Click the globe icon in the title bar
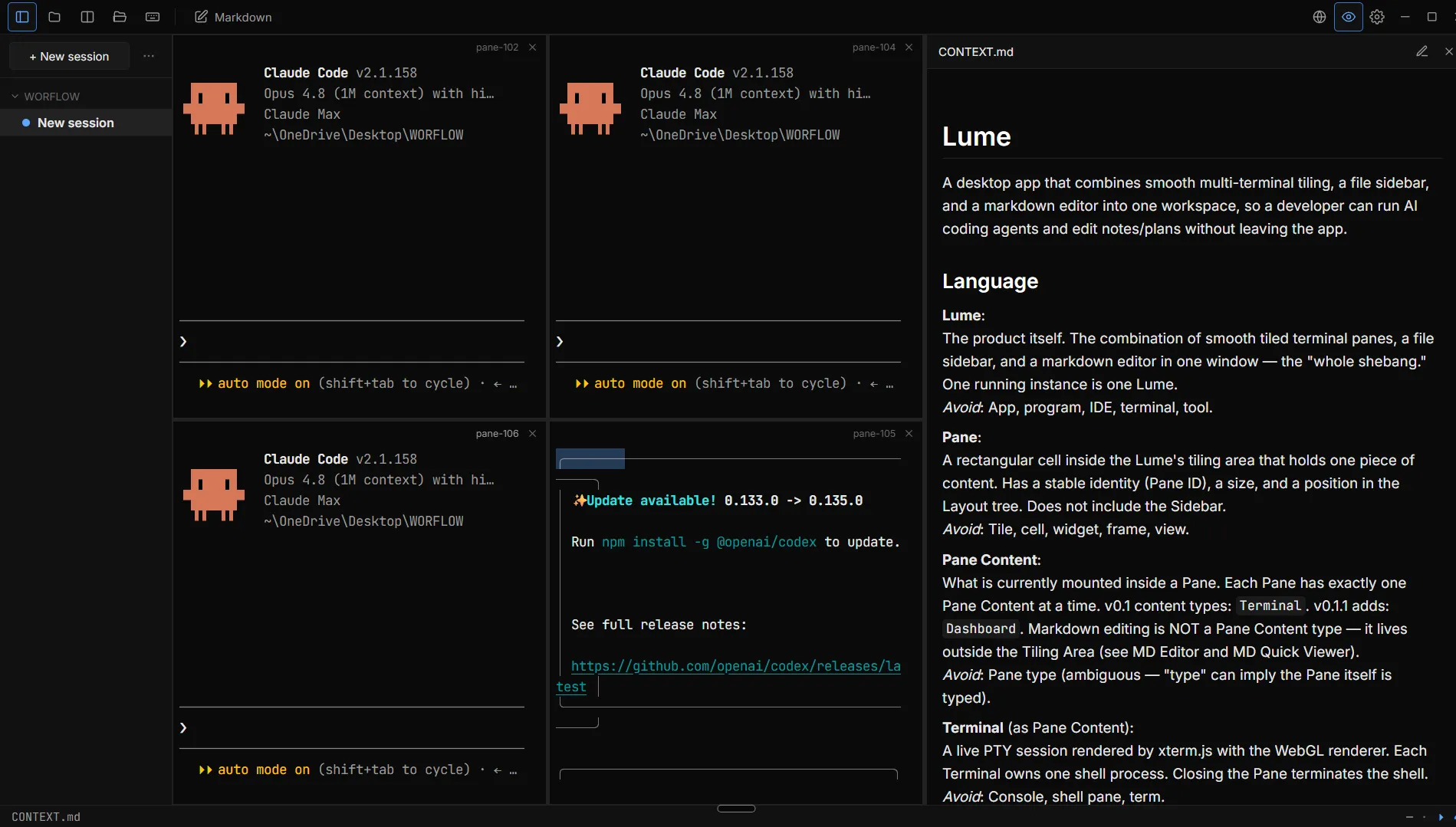 [x=1320, y=17]
